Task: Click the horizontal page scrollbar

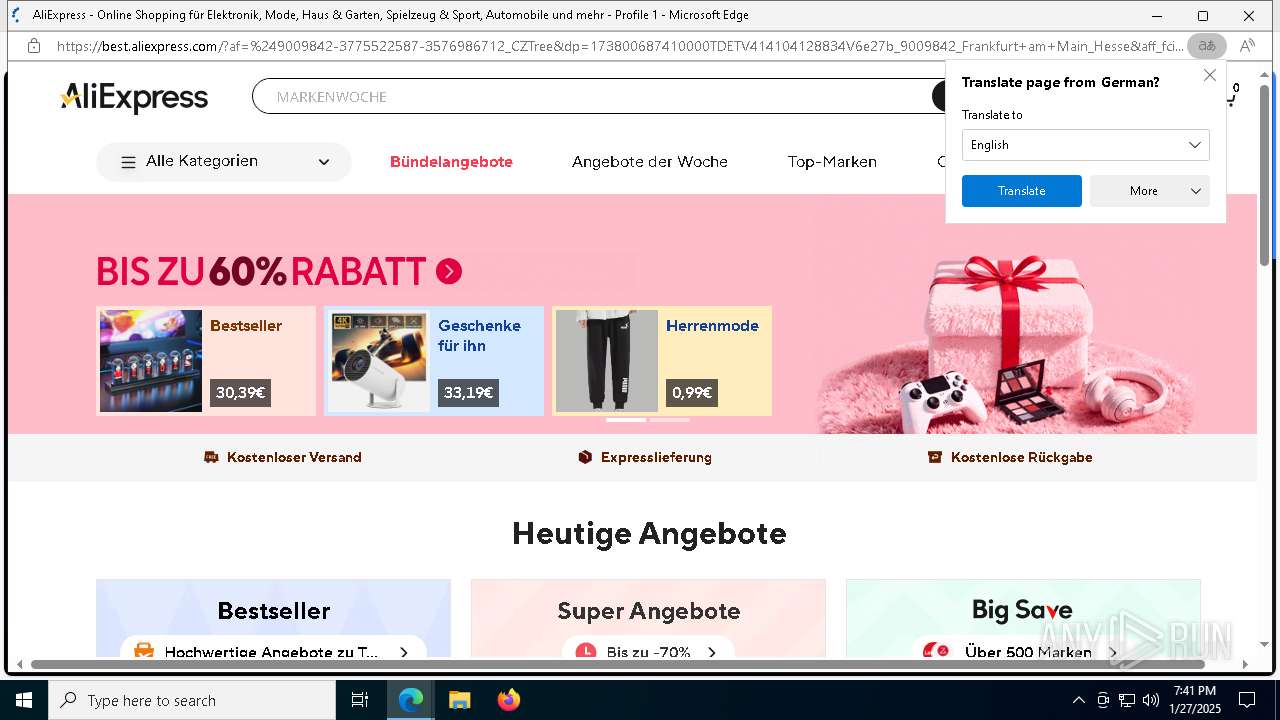Action: tap(618, 664)
